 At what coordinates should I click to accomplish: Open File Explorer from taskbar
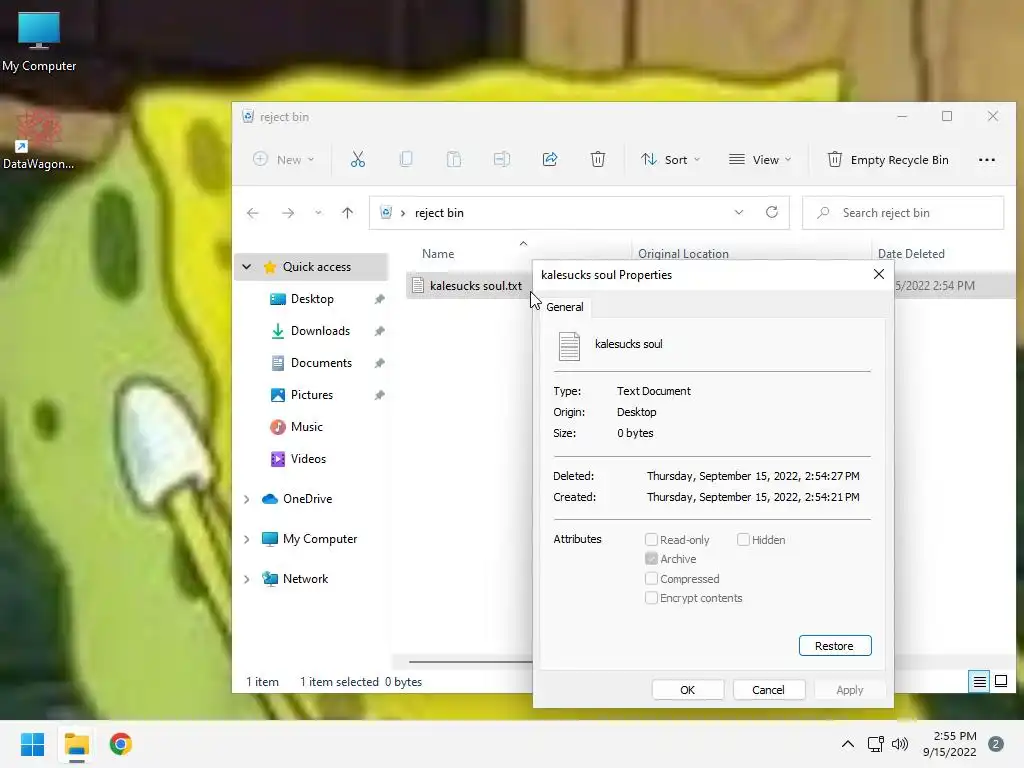76,744
